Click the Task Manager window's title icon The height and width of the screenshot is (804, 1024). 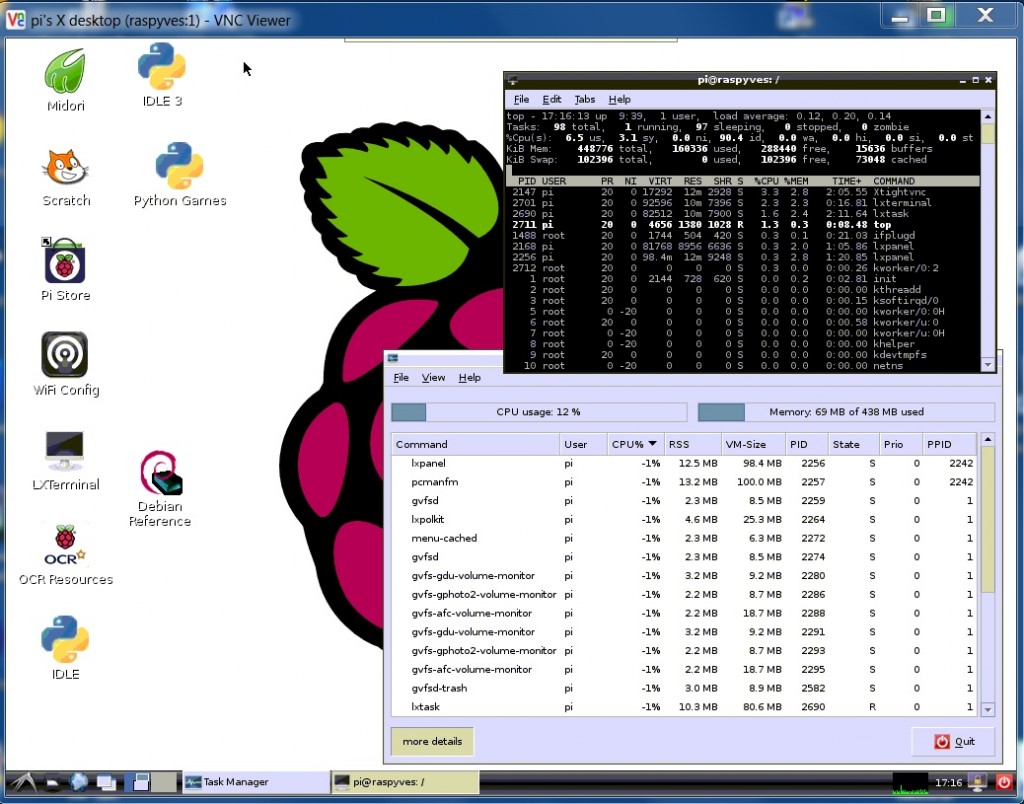point(392,358)
